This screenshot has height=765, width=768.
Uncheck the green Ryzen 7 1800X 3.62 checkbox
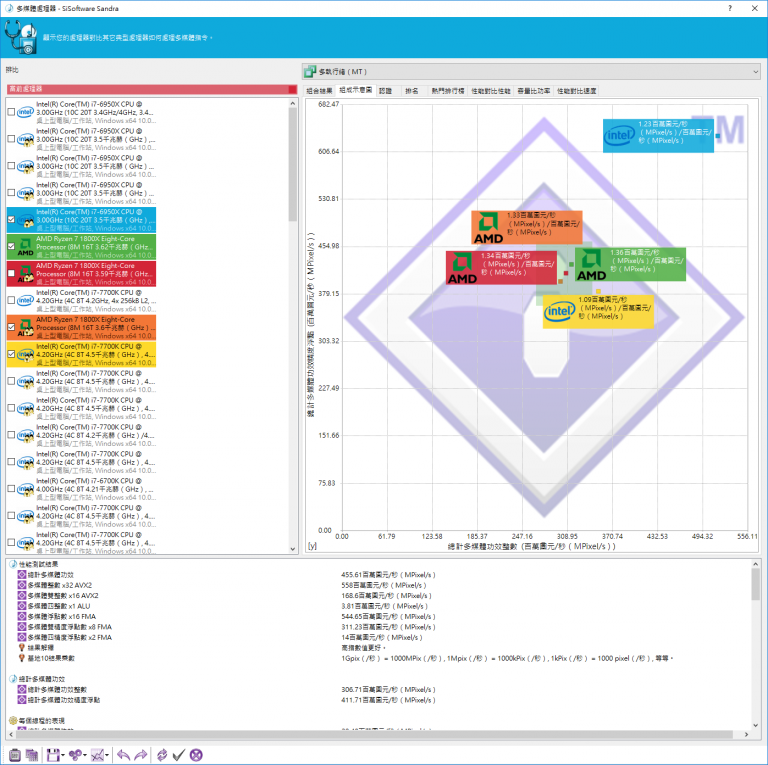click(x=11, y=246)
